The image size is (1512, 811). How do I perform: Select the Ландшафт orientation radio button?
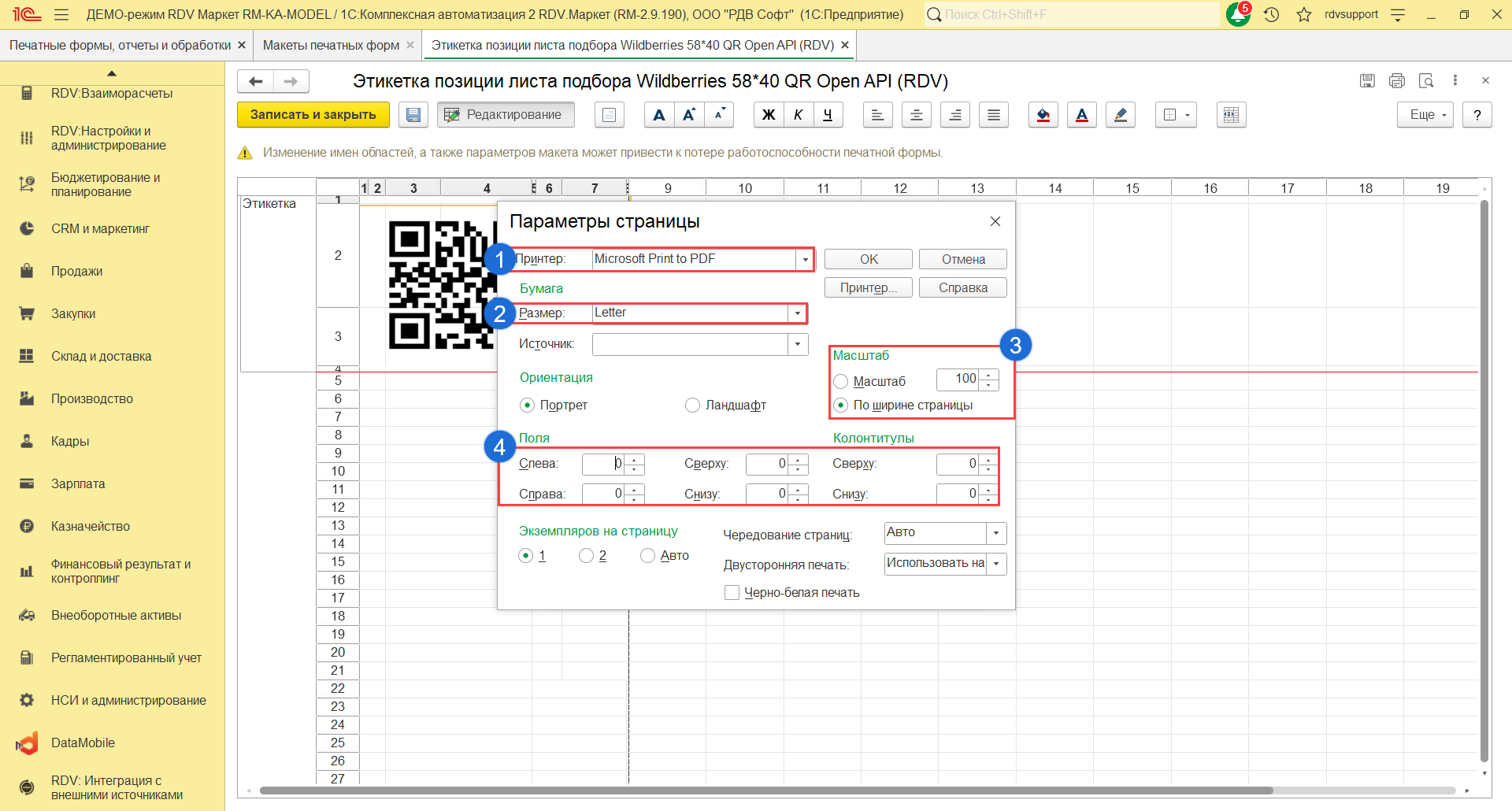click(692, 405)
